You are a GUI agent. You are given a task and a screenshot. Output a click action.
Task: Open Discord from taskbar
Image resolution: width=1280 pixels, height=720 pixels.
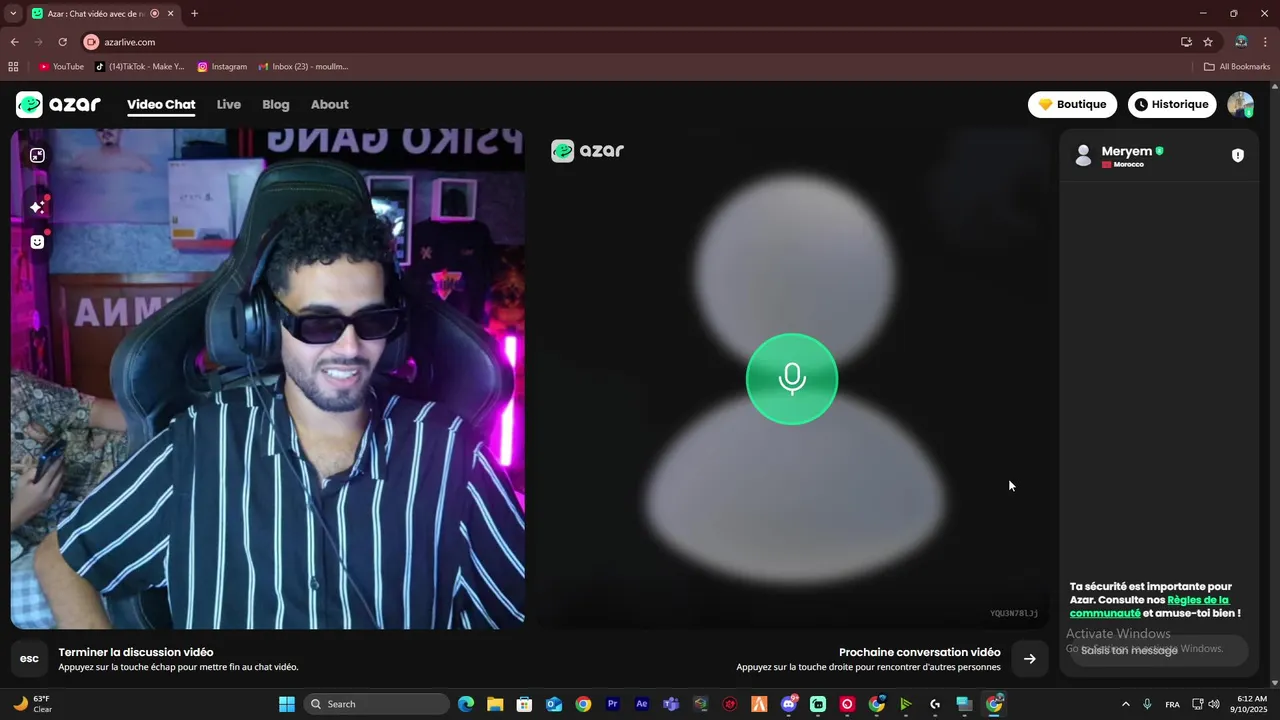789,704
